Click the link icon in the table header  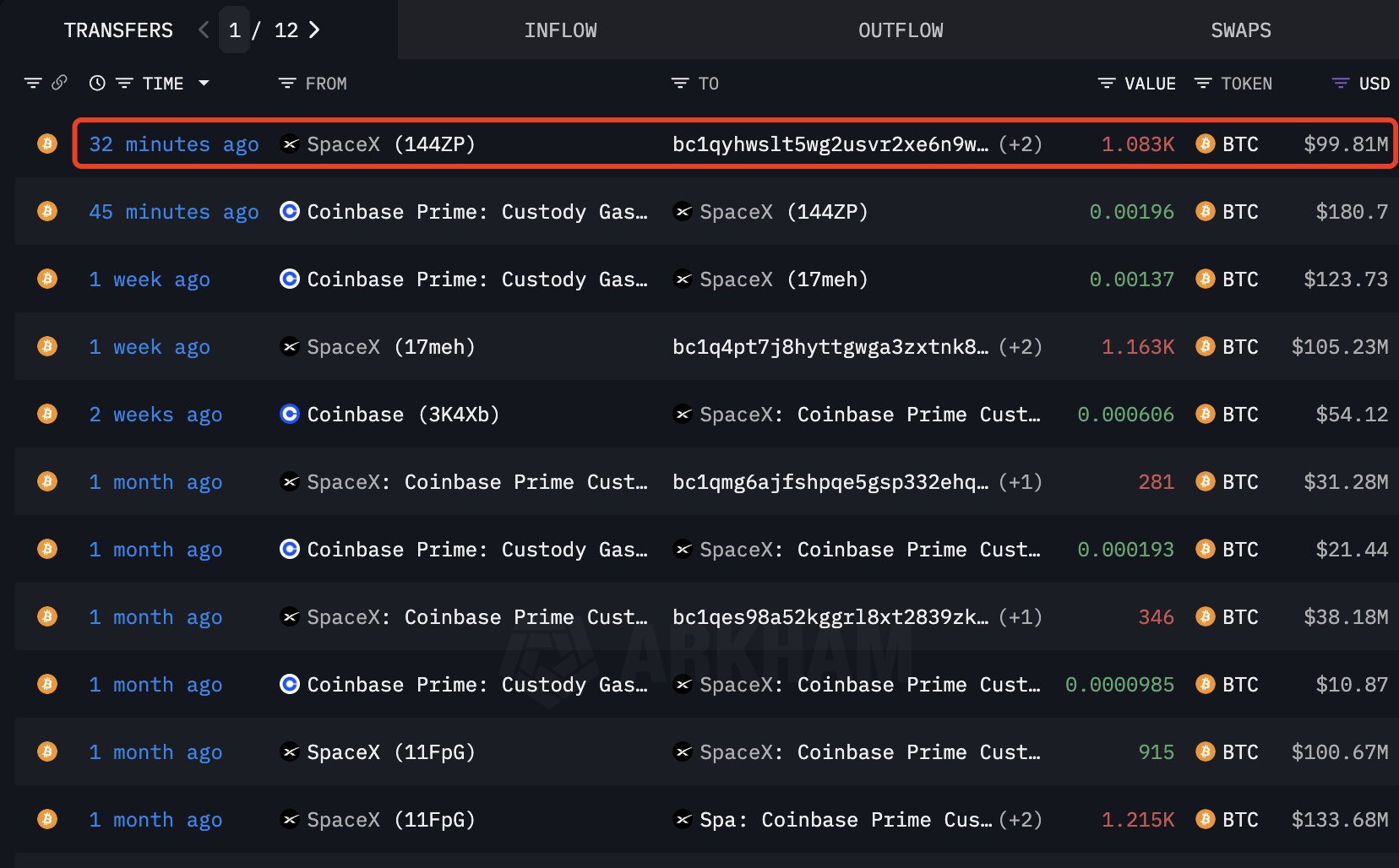[x=59, y=83]
